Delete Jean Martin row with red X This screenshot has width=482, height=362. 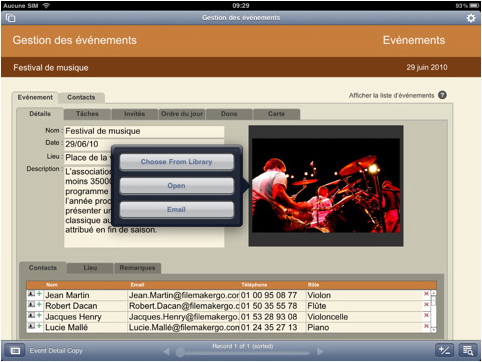point(426,294)
